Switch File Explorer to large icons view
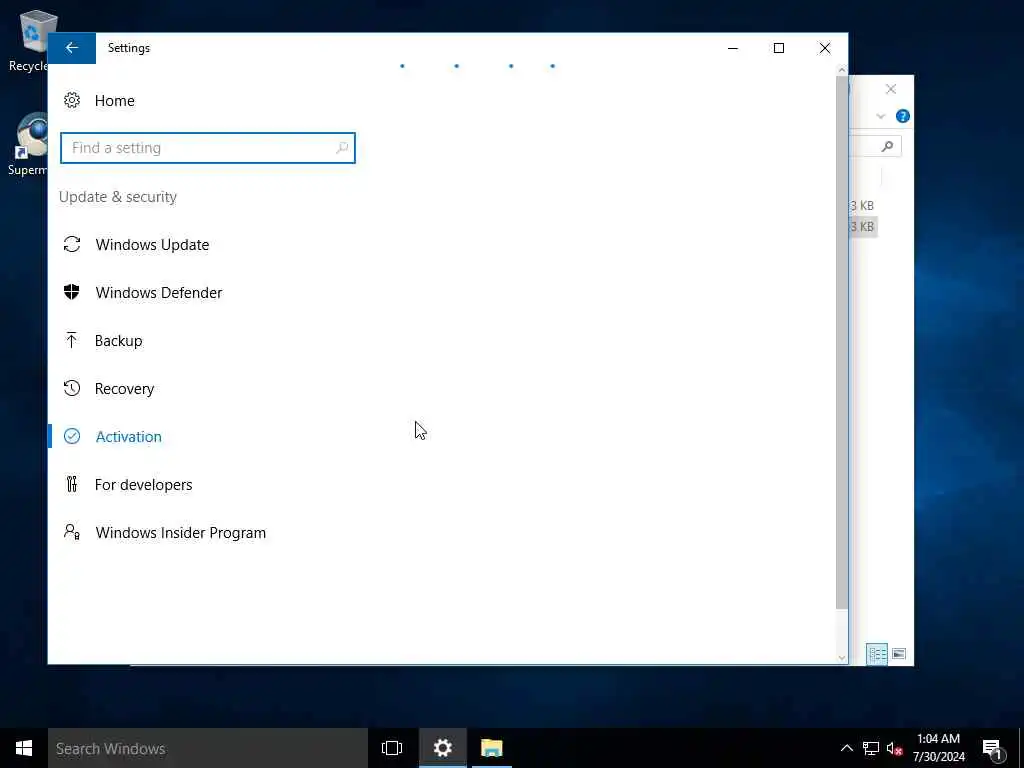Screen dimensions: 1024x768 tap(899, 654)
